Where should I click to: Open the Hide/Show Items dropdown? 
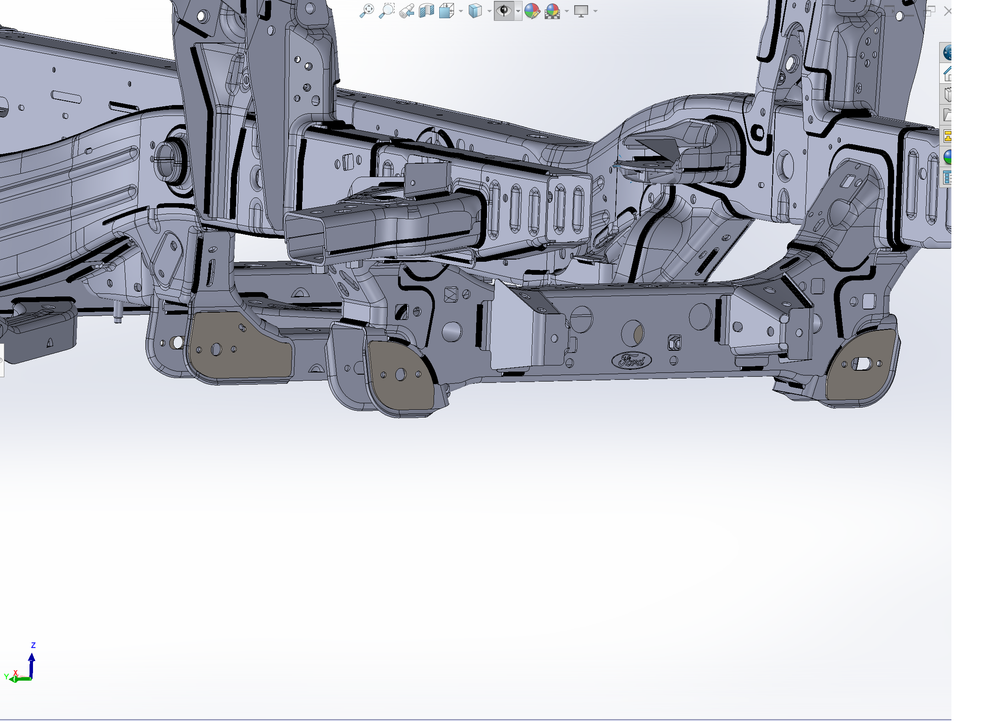tap(517, 11)
